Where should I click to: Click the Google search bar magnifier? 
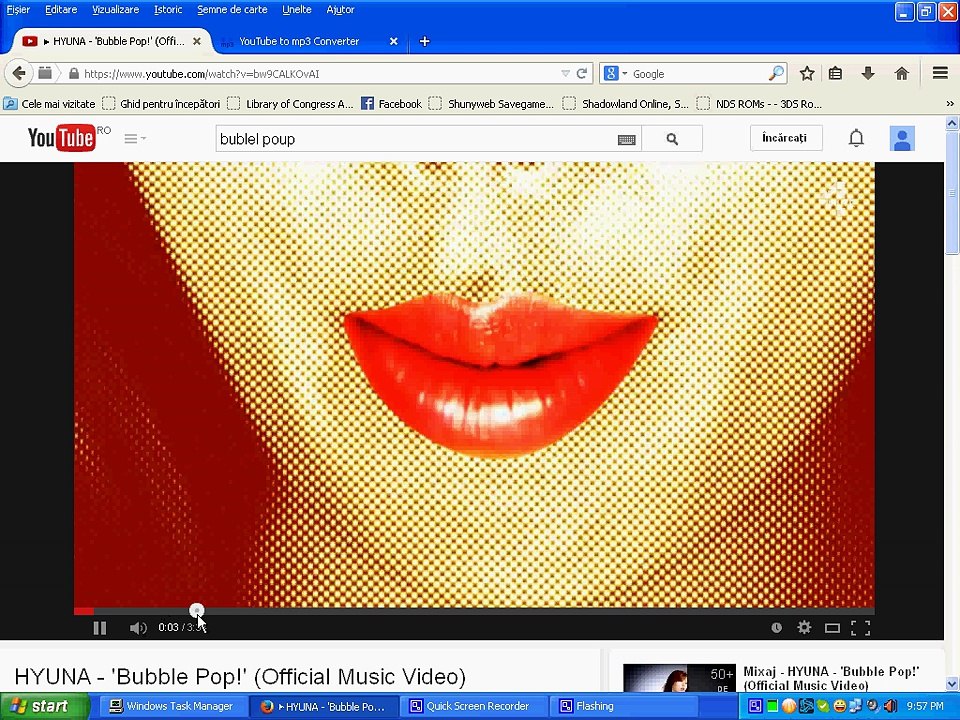coord(776,73)
